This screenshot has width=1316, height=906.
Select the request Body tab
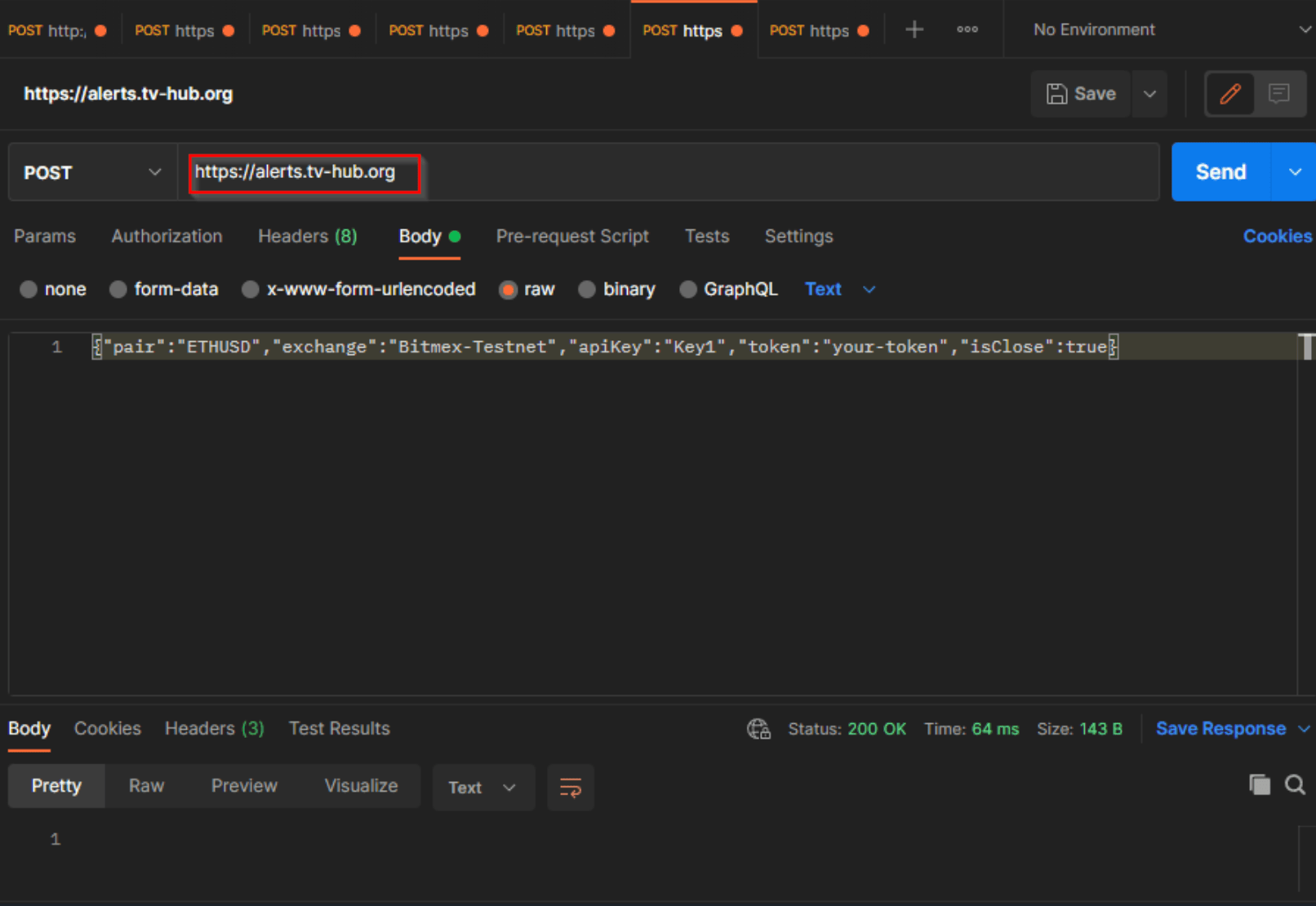point(429,237)
